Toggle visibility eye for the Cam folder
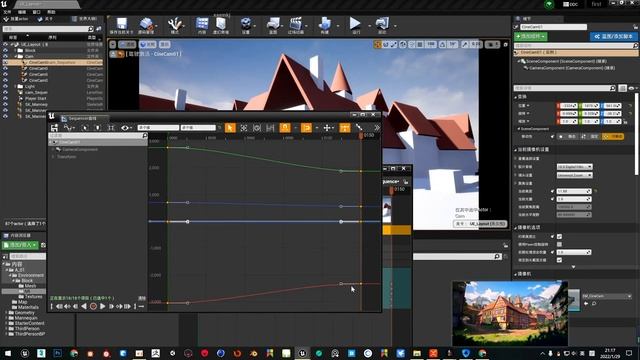This screenshot has width=640, height=360. click(x=5, y=56)
